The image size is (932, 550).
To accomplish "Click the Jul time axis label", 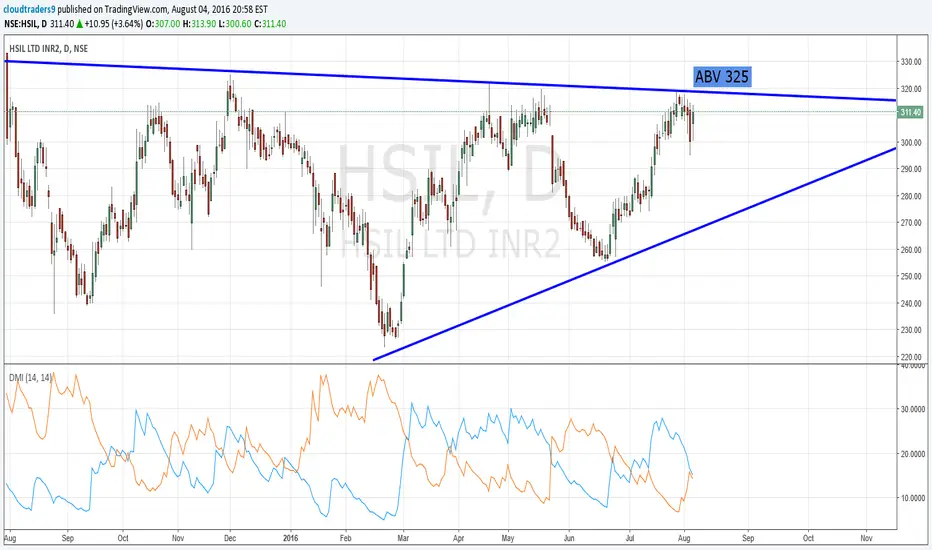I will click(630, 538).
